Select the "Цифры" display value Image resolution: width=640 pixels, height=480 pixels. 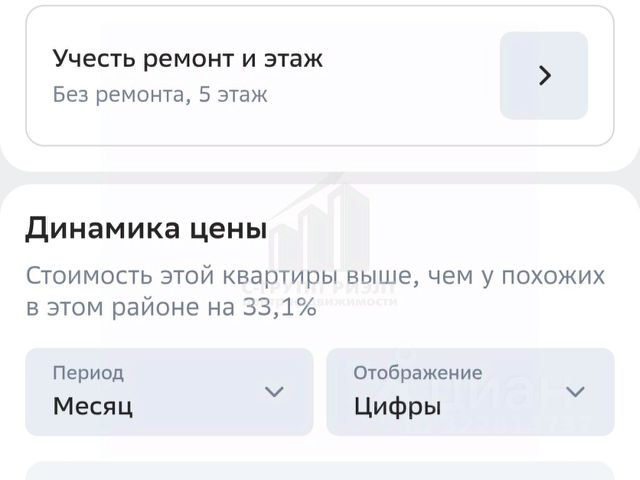[x=397, y=406]
